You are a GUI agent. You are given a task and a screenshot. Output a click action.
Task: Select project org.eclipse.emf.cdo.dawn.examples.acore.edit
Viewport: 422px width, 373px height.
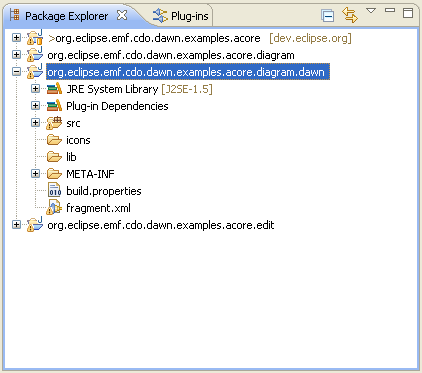click(x=161, y=226)
